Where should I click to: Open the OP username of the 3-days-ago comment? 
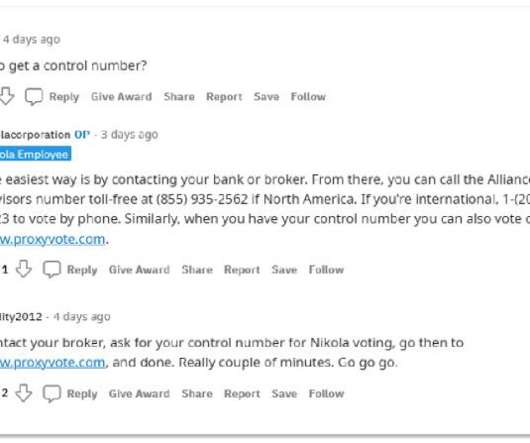point(35,134)
